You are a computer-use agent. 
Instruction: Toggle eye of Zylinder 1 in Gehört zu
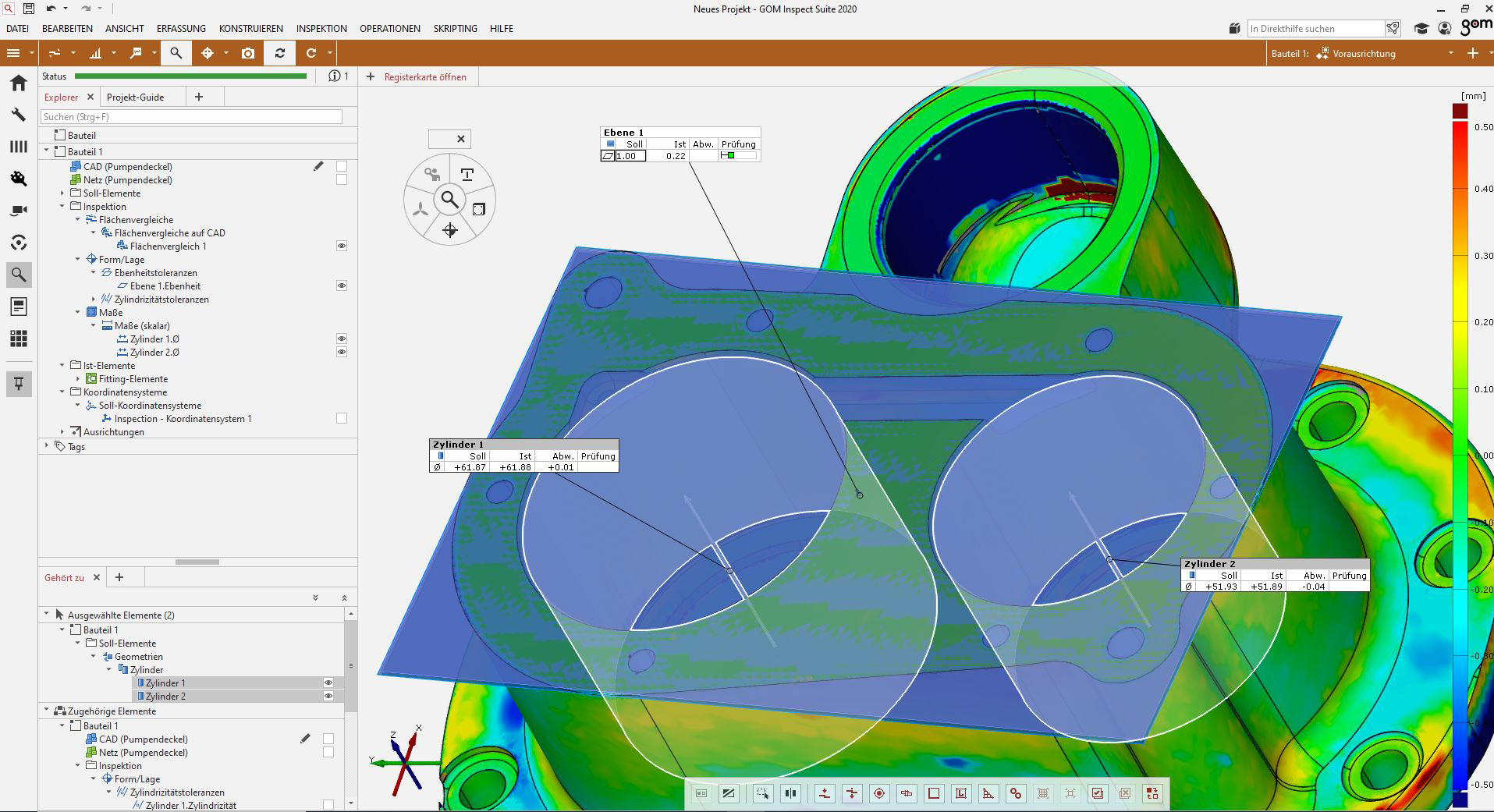(x=328, y=683)
